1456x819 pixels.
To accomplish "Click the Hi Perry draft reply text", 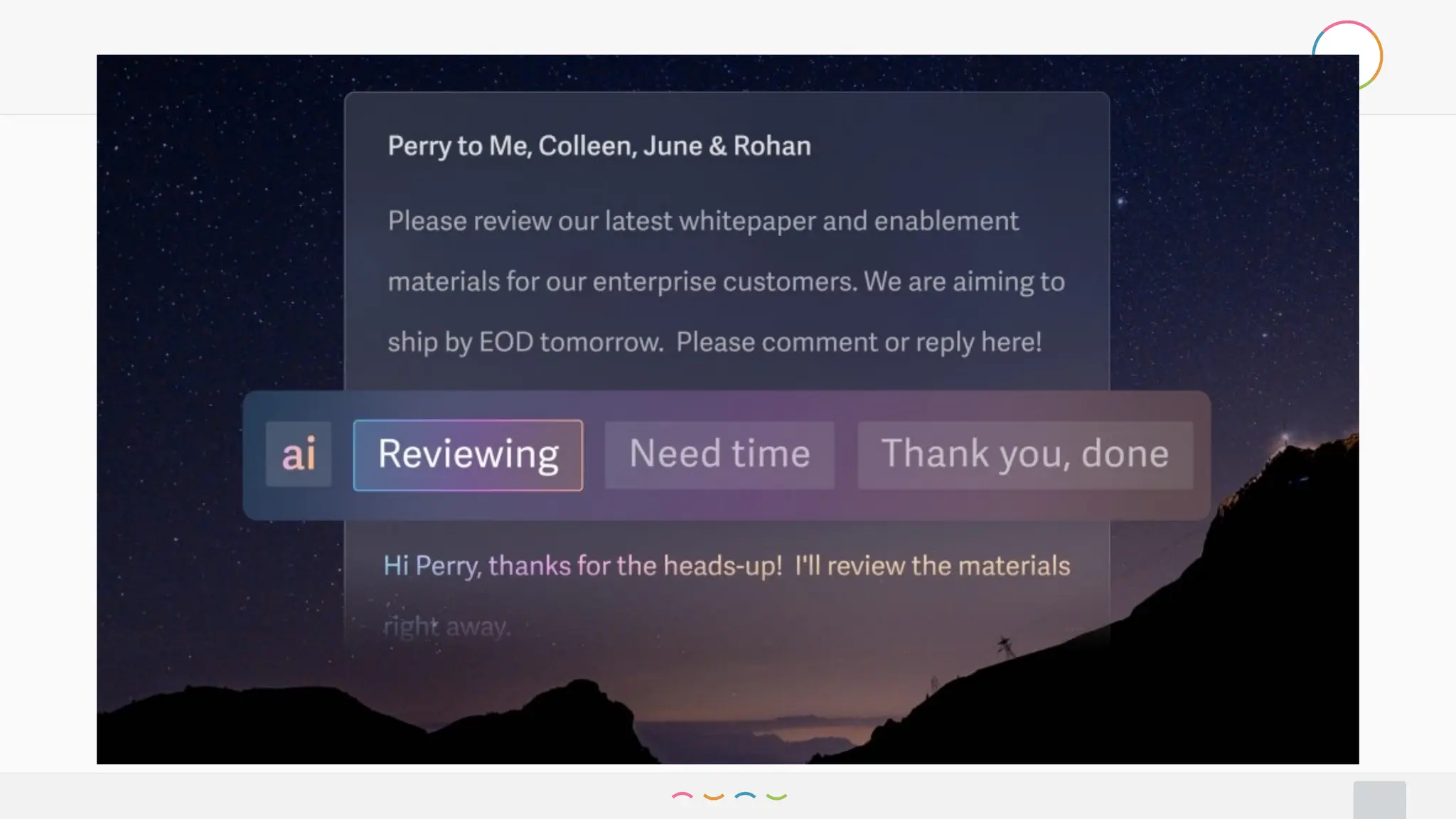I will [727, 566].
